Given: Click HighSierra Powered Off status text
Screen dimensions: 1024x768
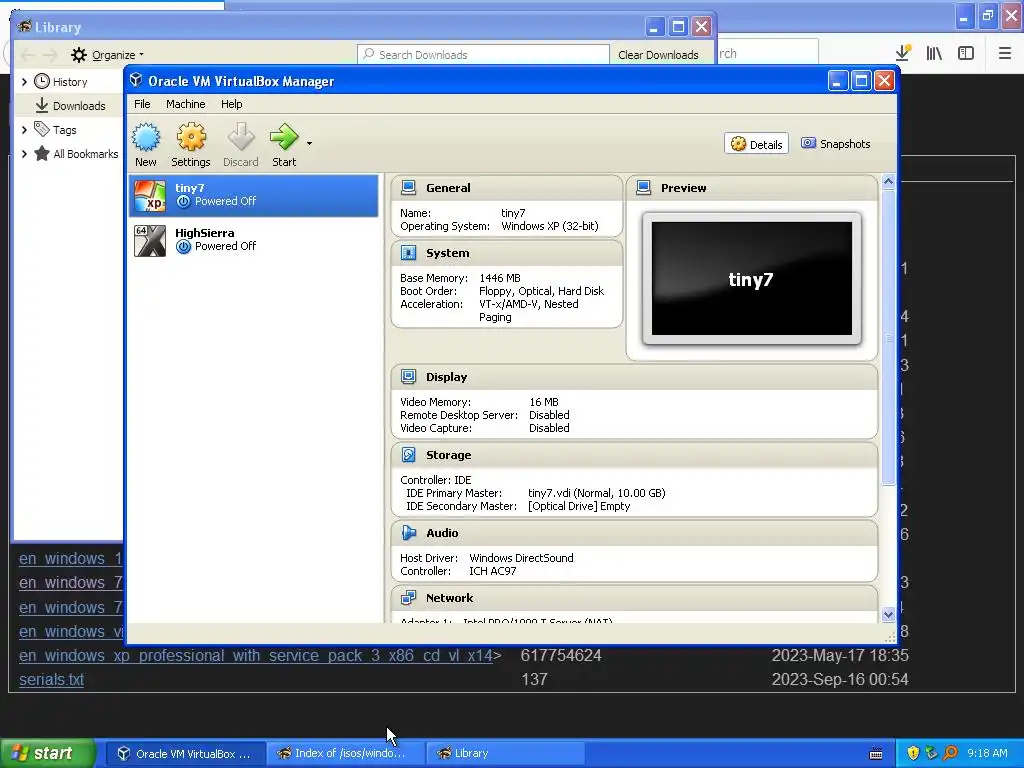Looking at the screenshot, I should coord(225,246).
